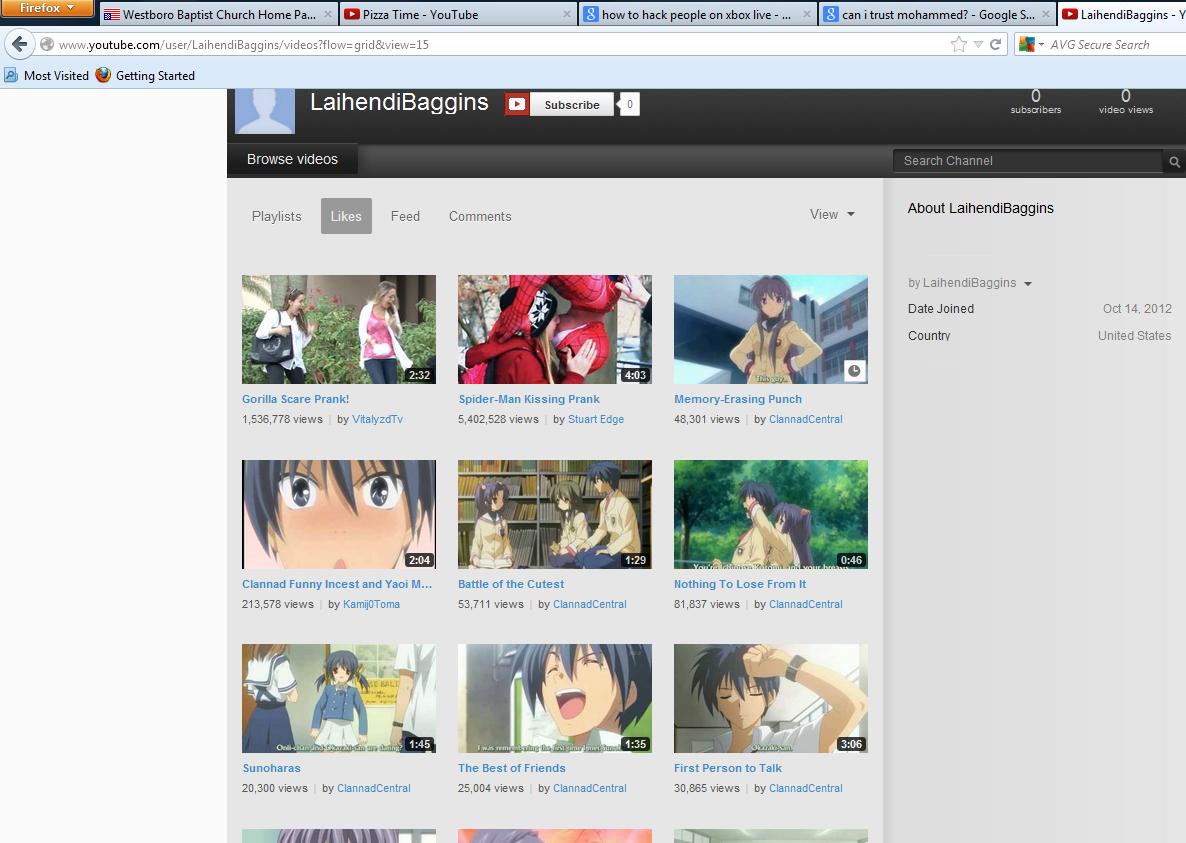Switch to Pizza Time - YouTube tab

click(457, 14)
